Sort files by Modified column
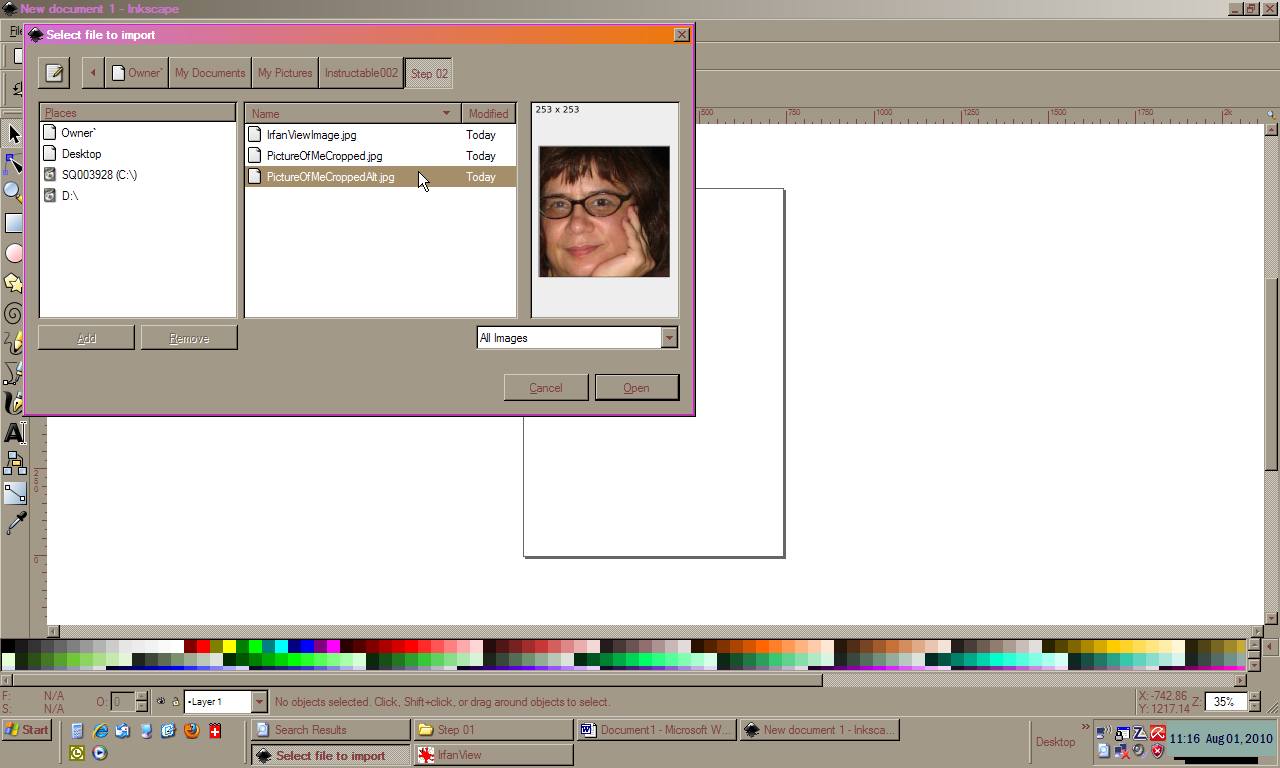 488,113
